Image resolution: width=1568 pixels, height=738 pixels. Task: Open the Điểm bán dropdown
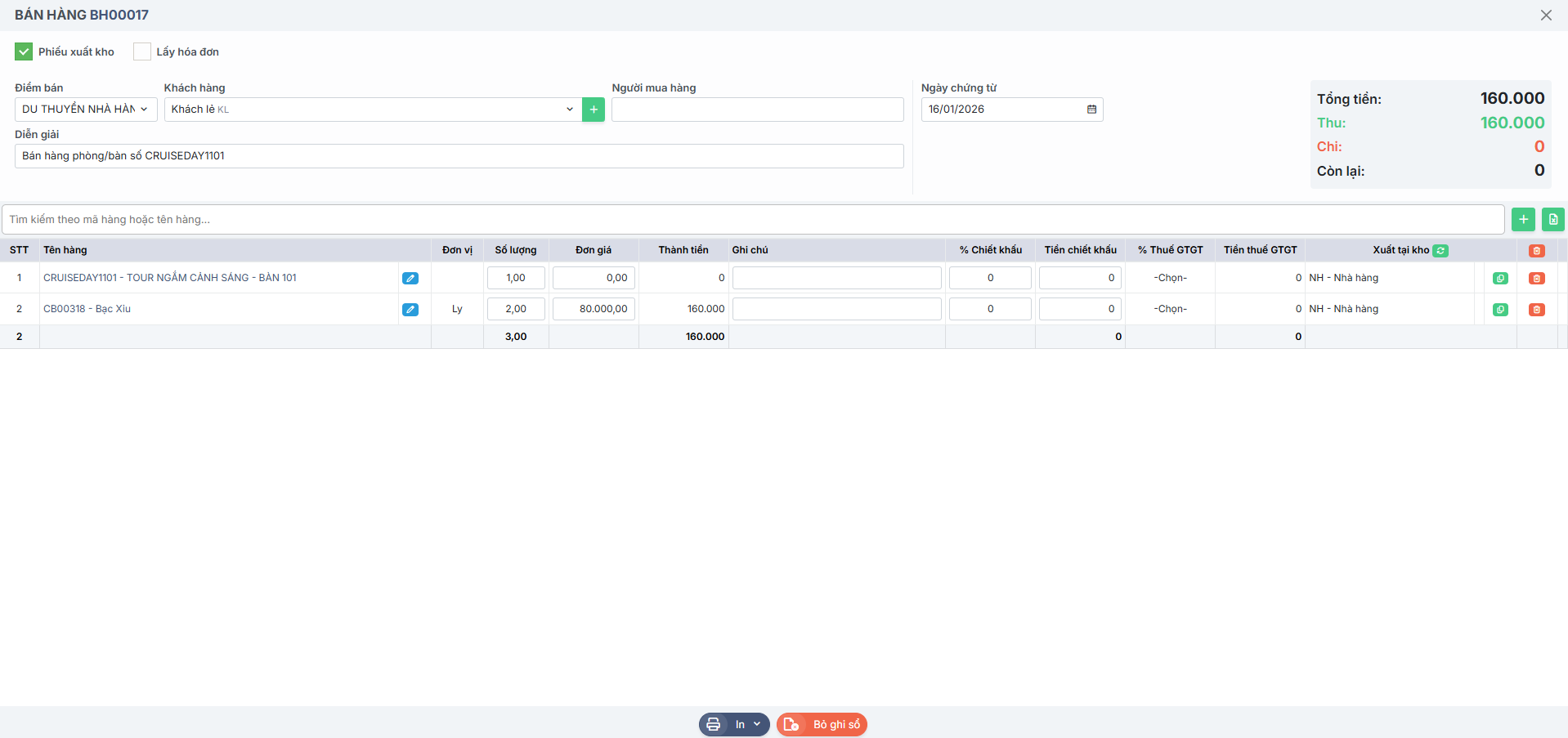pyautogui.click(x=86, y=110)
